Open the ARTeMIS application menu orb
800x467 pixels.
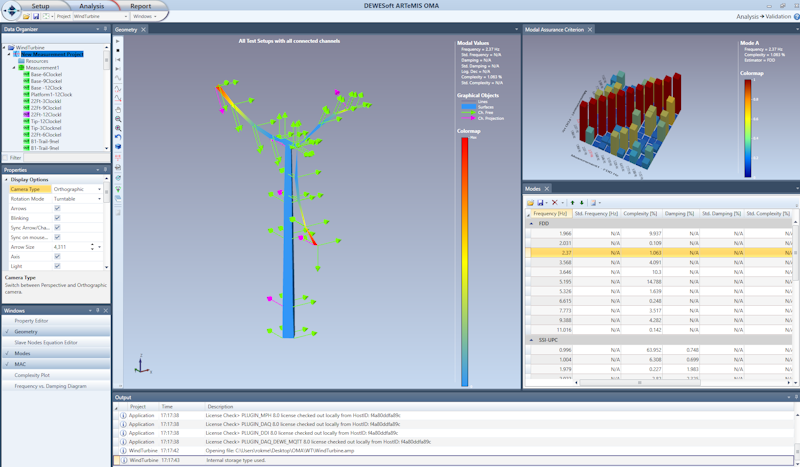tap(11, 10)
